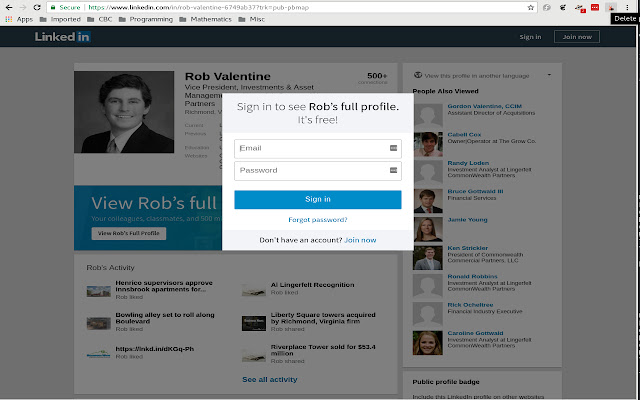The height and width of the screenshot is (400, 640).
Task: Go back using the browser back arrow
Action: pos(9,7)
